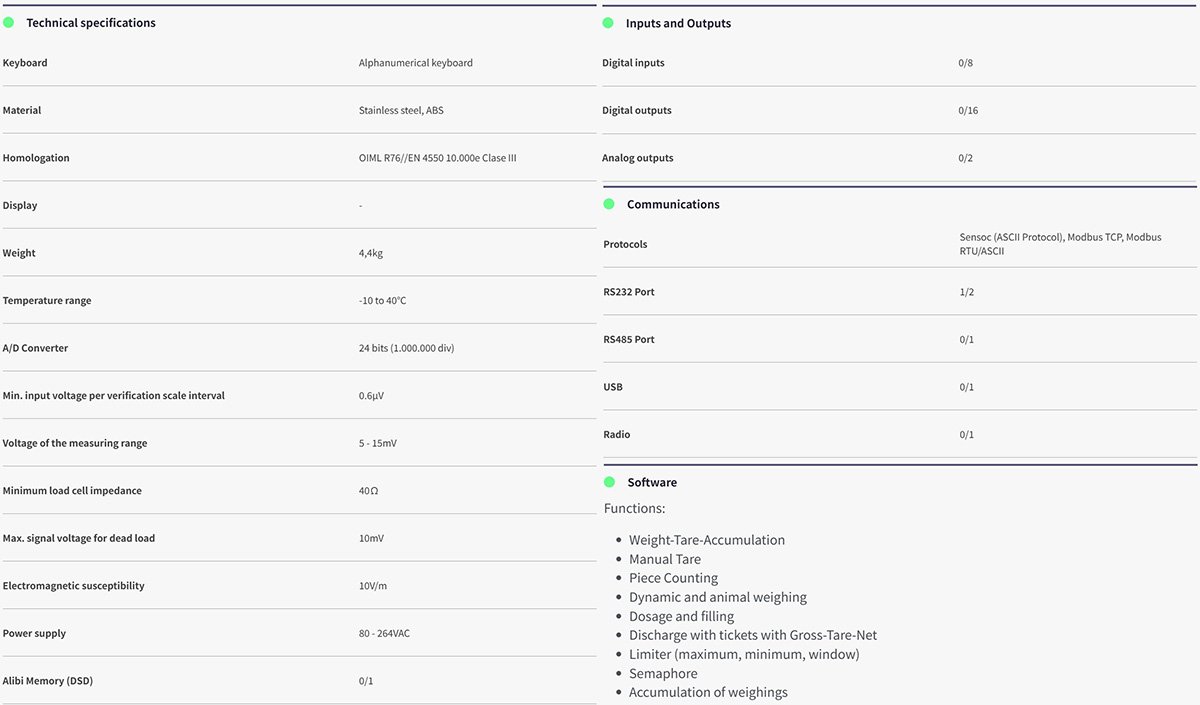Click the green bullet beside Communications

tap(608, 204)
